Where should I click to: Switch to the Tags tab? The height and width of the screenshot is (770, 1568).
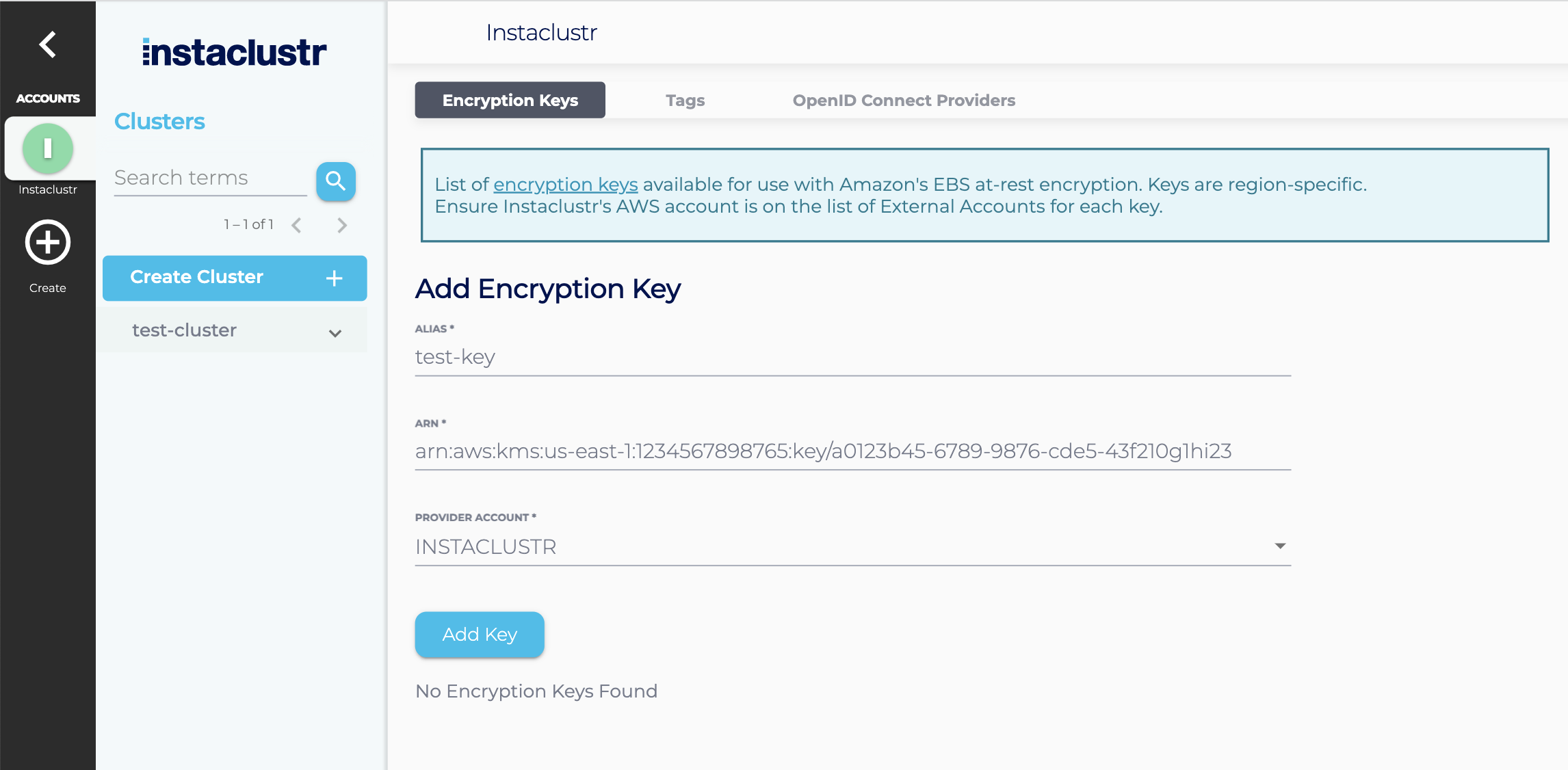(685, 100)
